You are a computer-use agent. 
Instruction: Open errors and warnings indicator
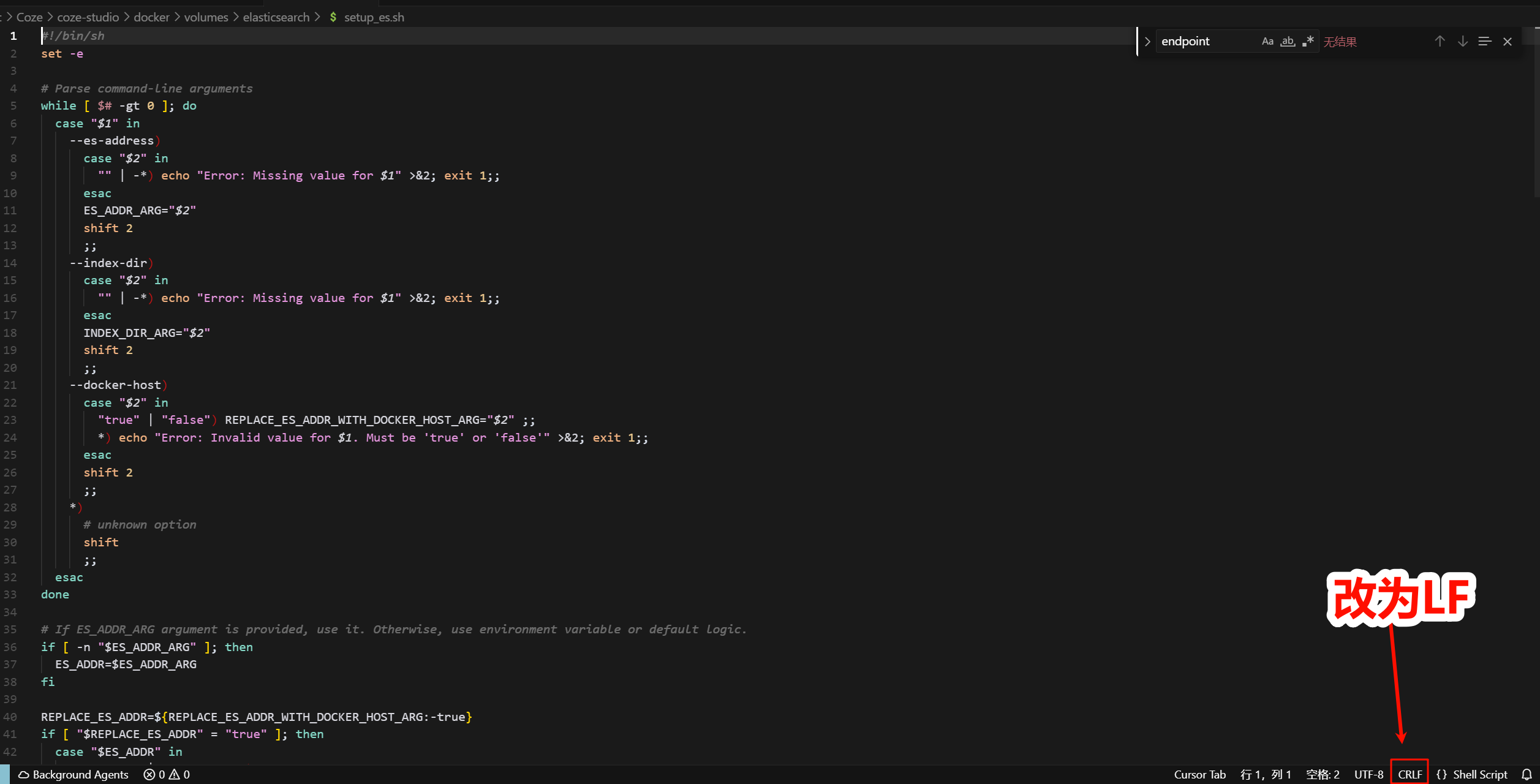[165, 774]
